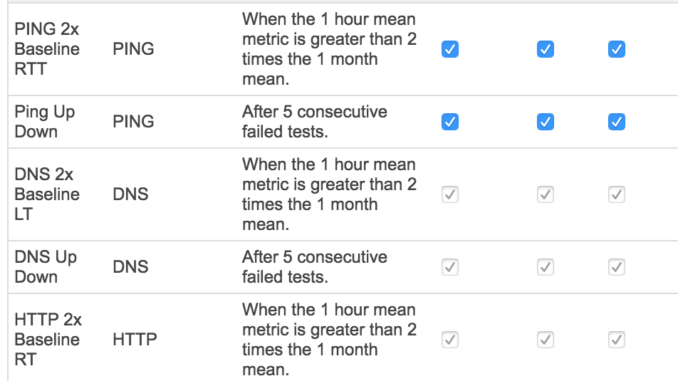The width and height of the screenshot is (678, 381).
Task: Click third checkbox for HTTP 2x Baseline RT
Action: pos(616,339)
